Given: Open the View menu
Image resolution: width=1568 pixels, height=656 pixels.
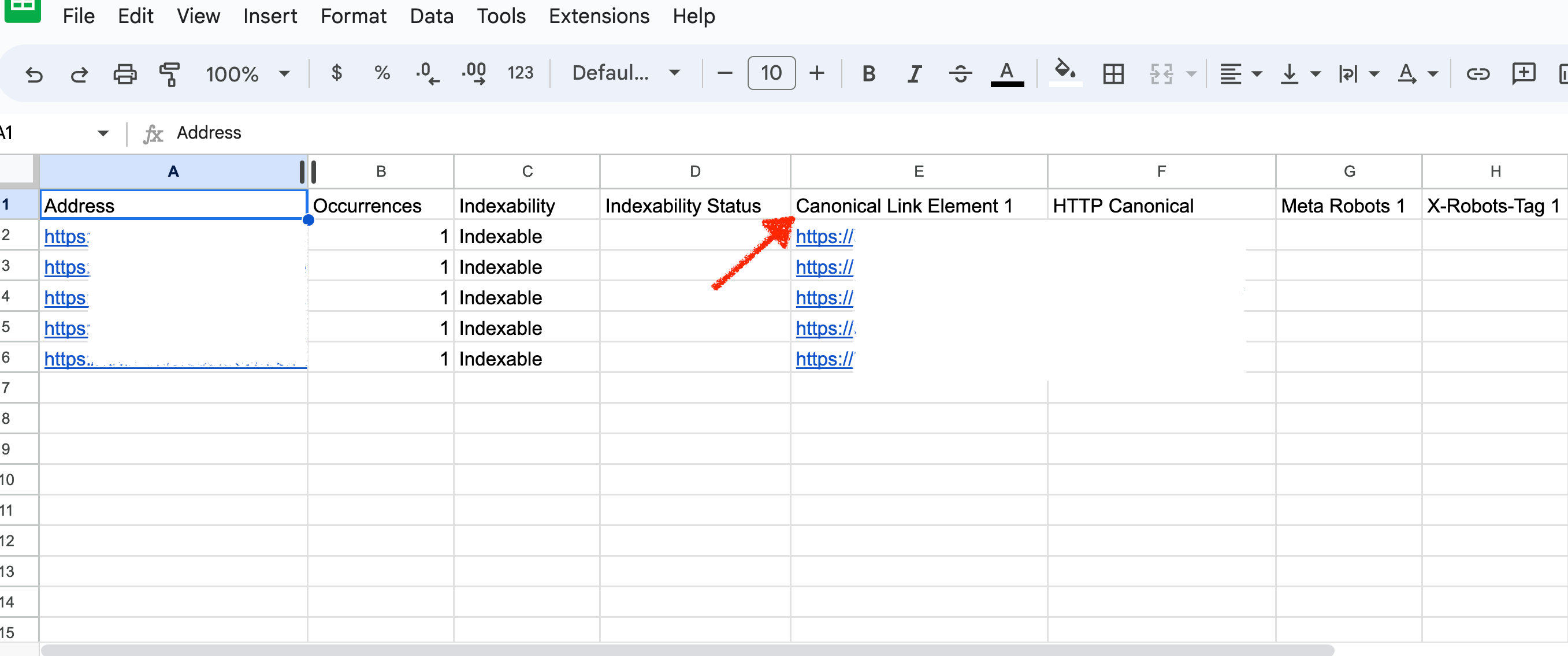Looking at the screenshot, I should pos(198,16).
